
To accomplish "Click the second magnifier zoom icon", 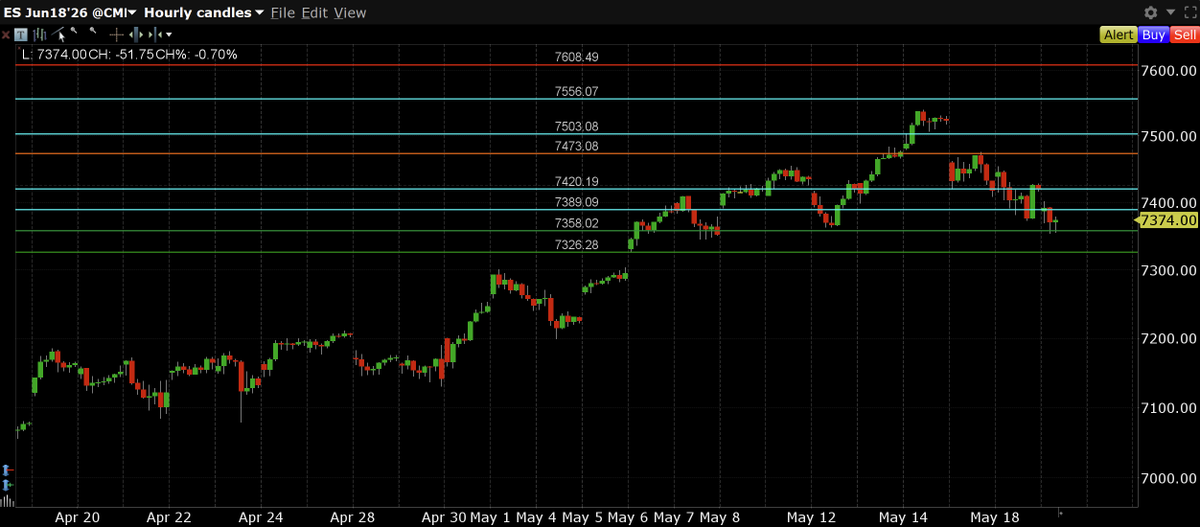I will [x=93, y=31].
